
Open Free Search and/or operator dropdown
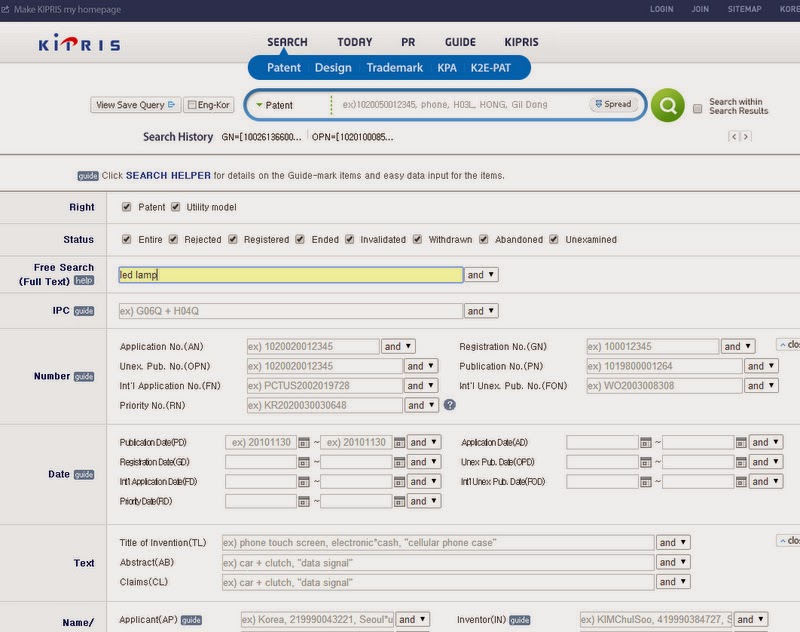pyautogui.click(x=481, y=275)
